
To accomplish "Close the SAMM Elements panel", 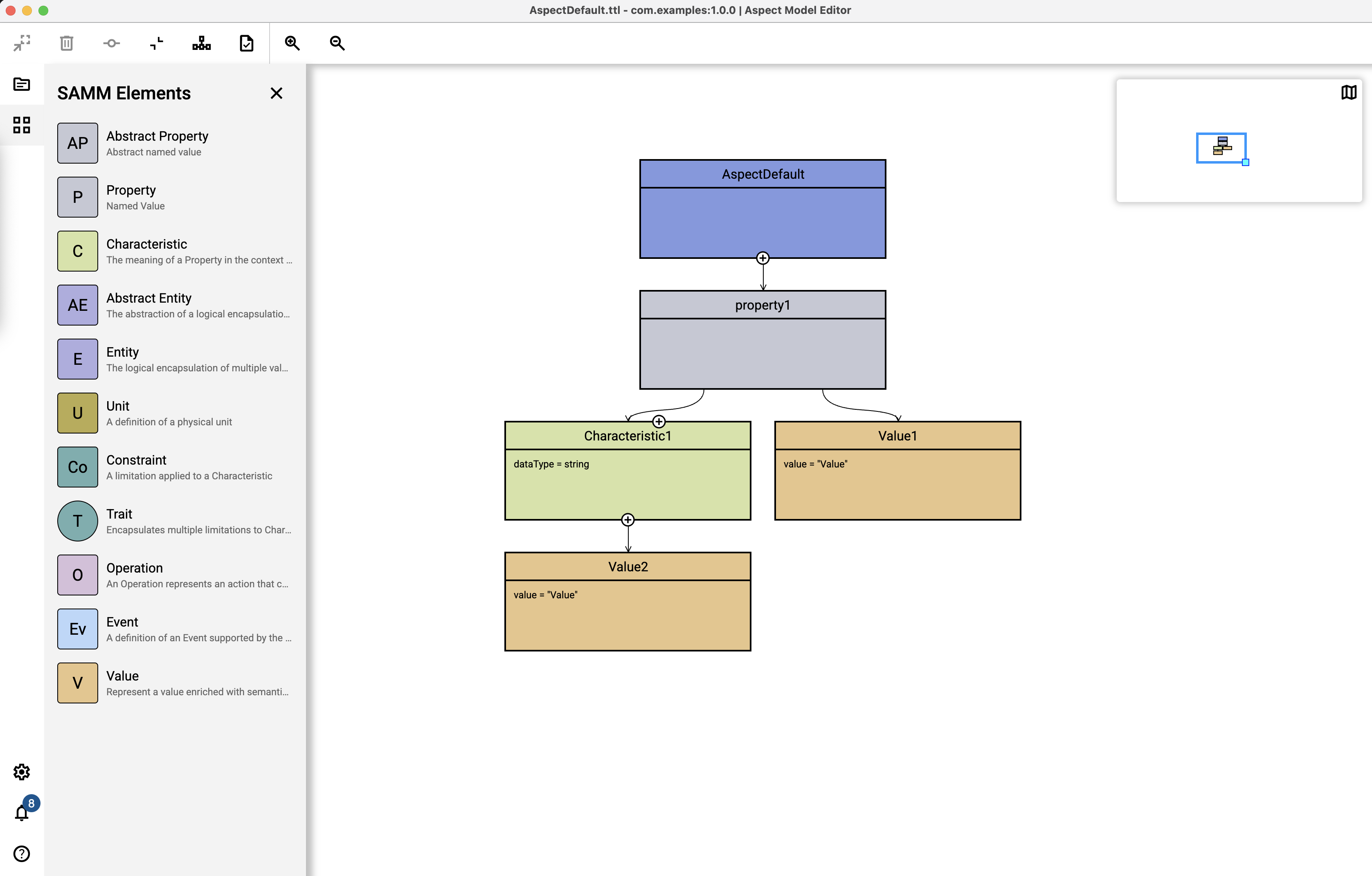I will point(277,93).
